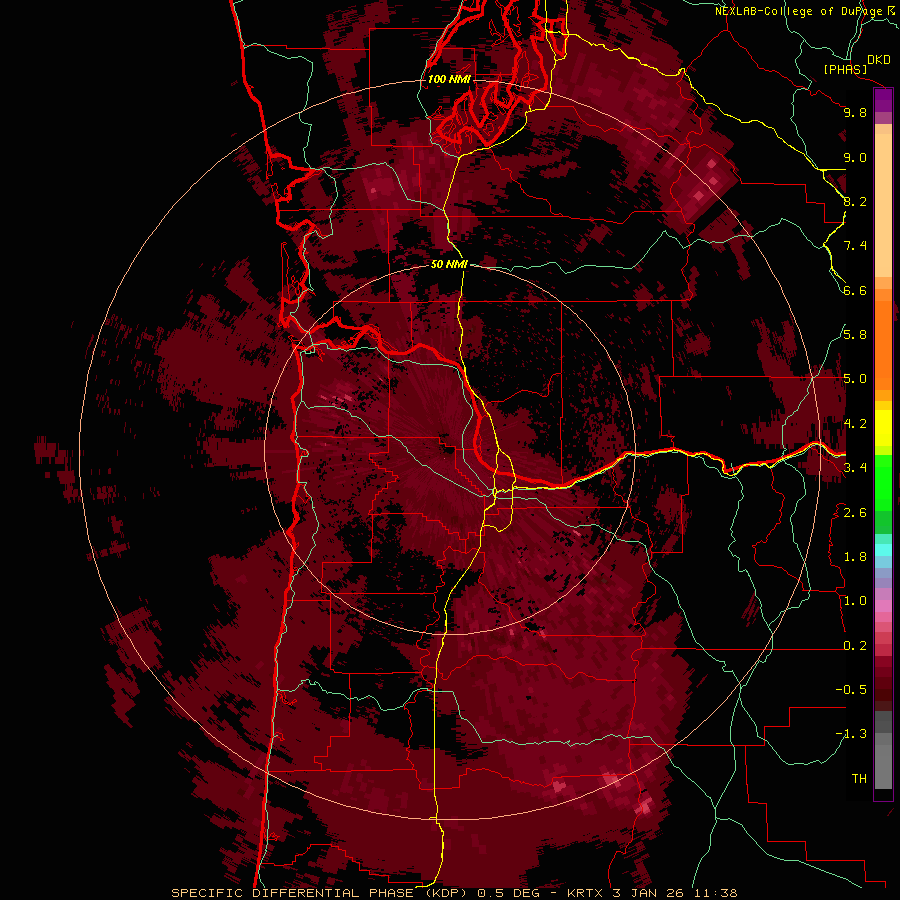Pick the yellow segment of the color bar
The width and height of the screenshot is (900, 900).
tap(883, 428)
